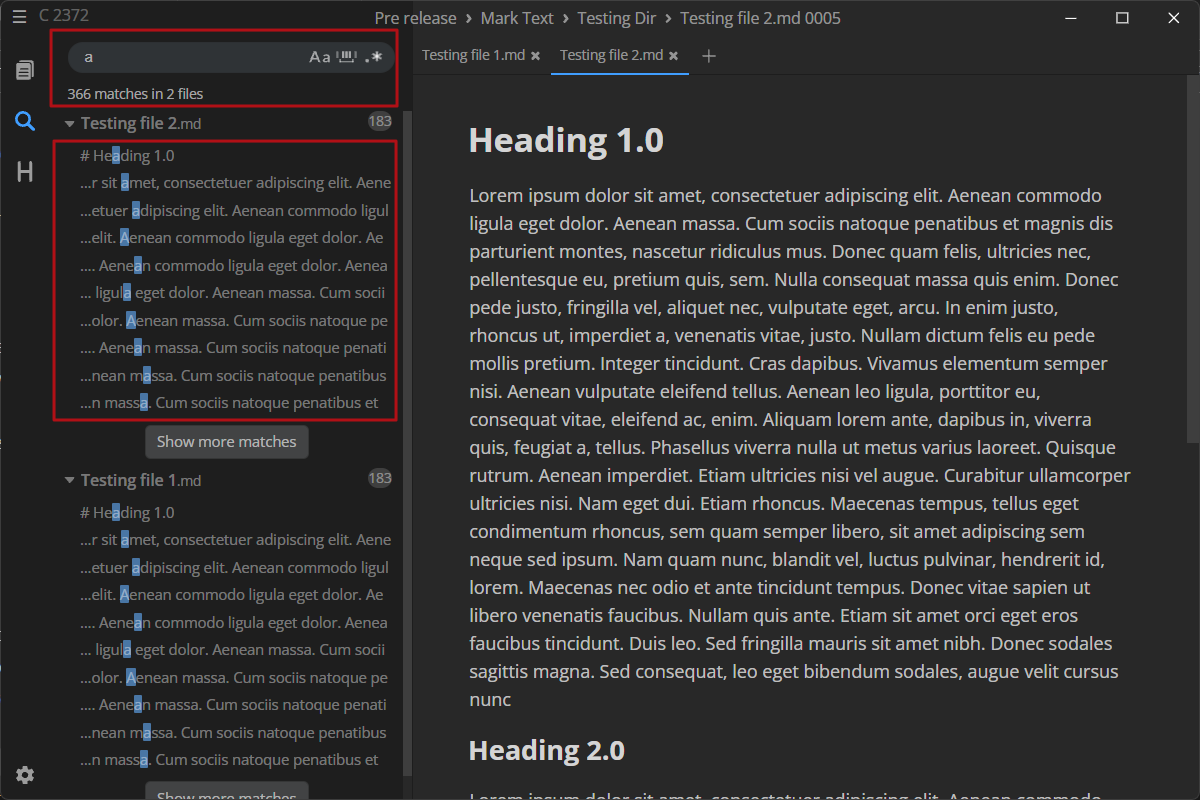The height and width of the screenshot is (800, 1200).
Task: Open the file explorer panel icon
Action: point(24,70)
